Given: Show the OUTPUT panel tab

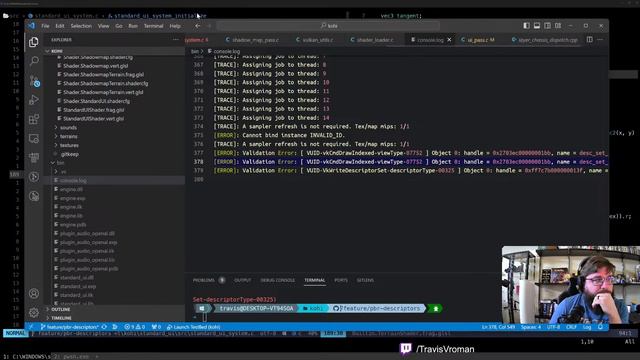Looking at the screenshot, I should pos(242,280).
